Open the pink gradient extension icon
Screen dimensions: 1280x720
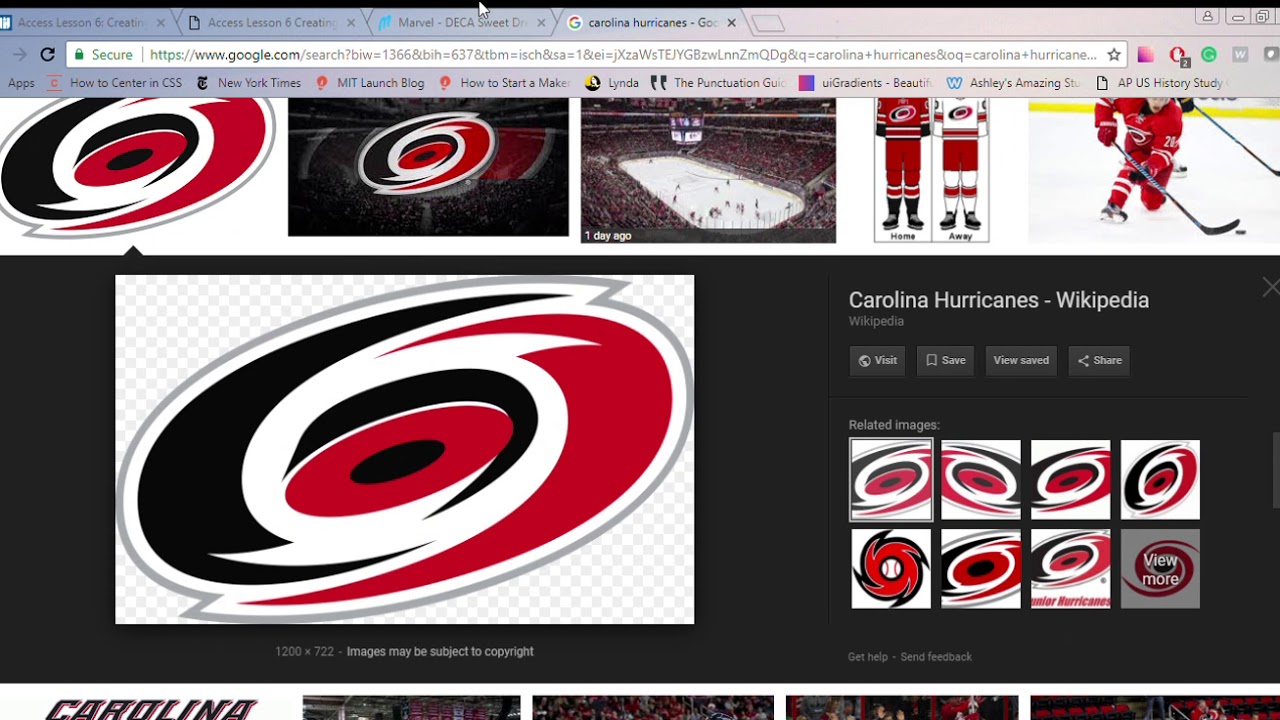tap(1146, 55)
